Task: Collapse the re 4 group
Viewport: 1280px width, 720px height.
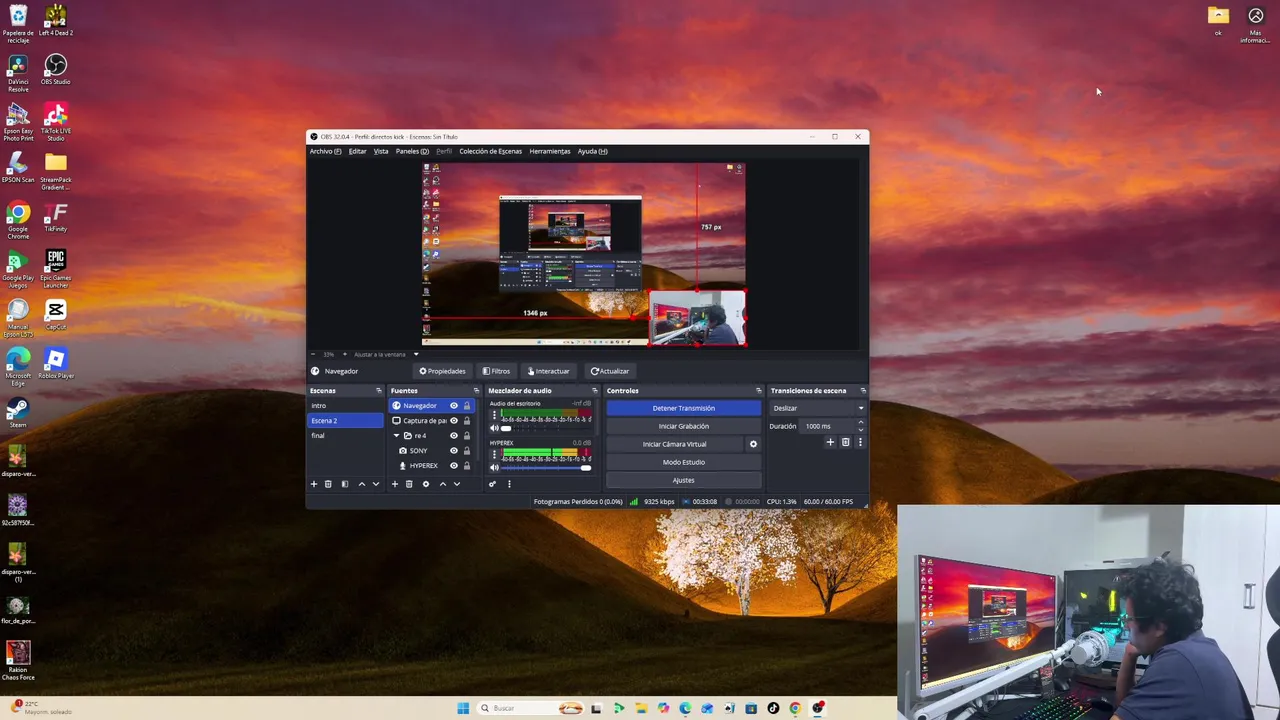Action: (396, 436)
